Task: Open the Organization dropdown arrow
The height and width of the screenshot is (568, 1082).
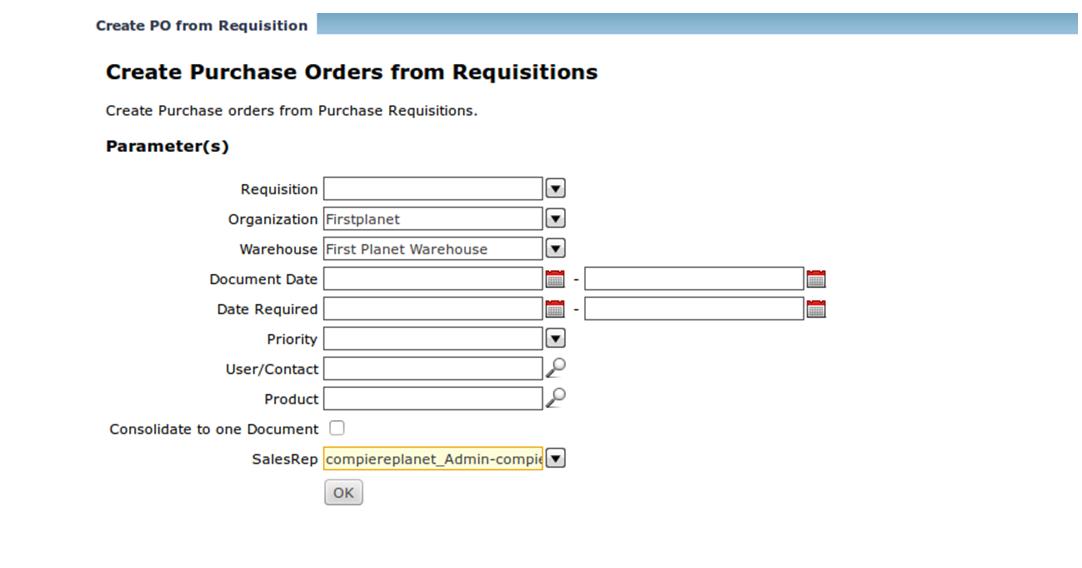Action: pos(556,219)
